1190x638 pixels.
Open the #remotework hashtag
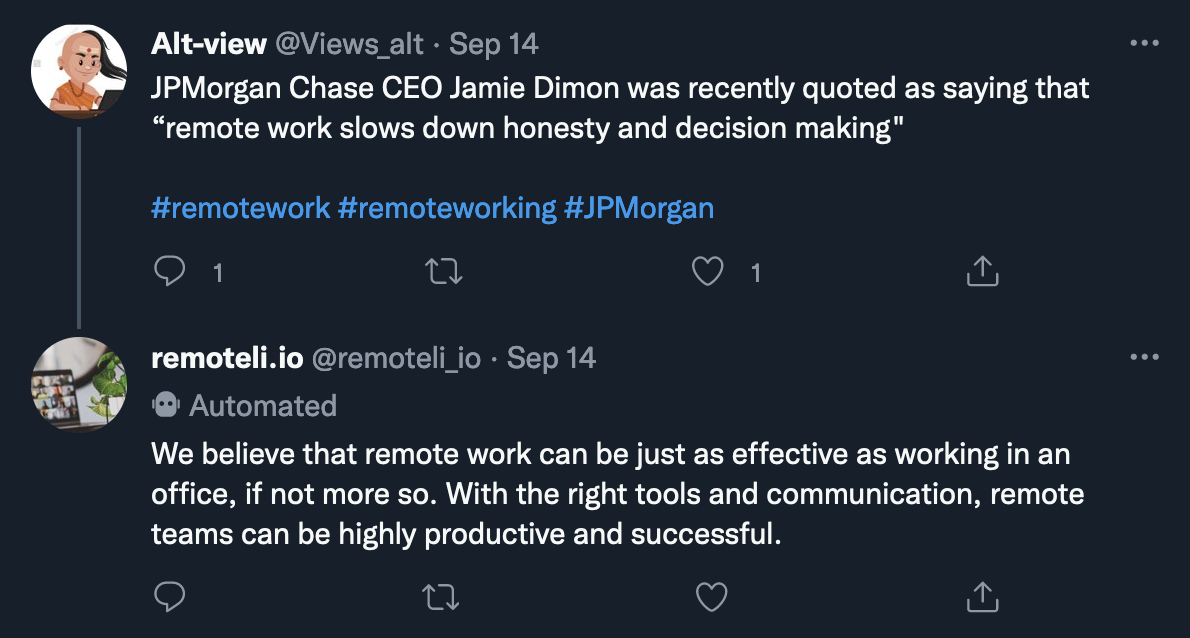point(241,208)
